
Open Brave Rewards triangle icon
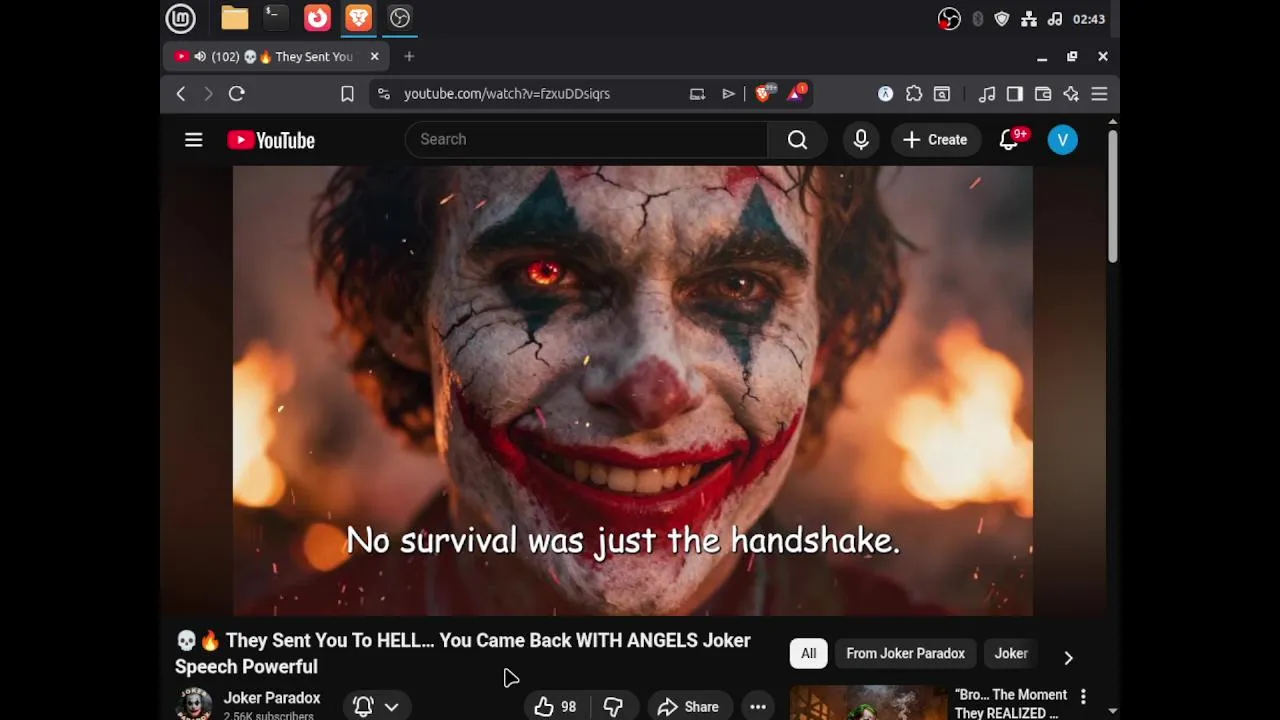[797, 94]
